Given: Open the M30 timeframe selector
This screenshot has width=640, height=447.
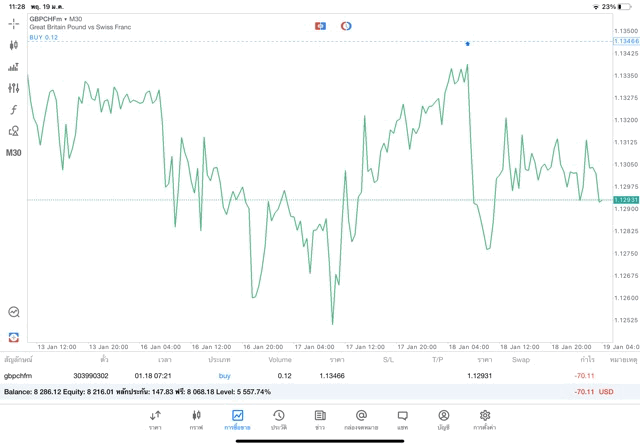Looking at the screenshot, I should [x=14, y=153].
